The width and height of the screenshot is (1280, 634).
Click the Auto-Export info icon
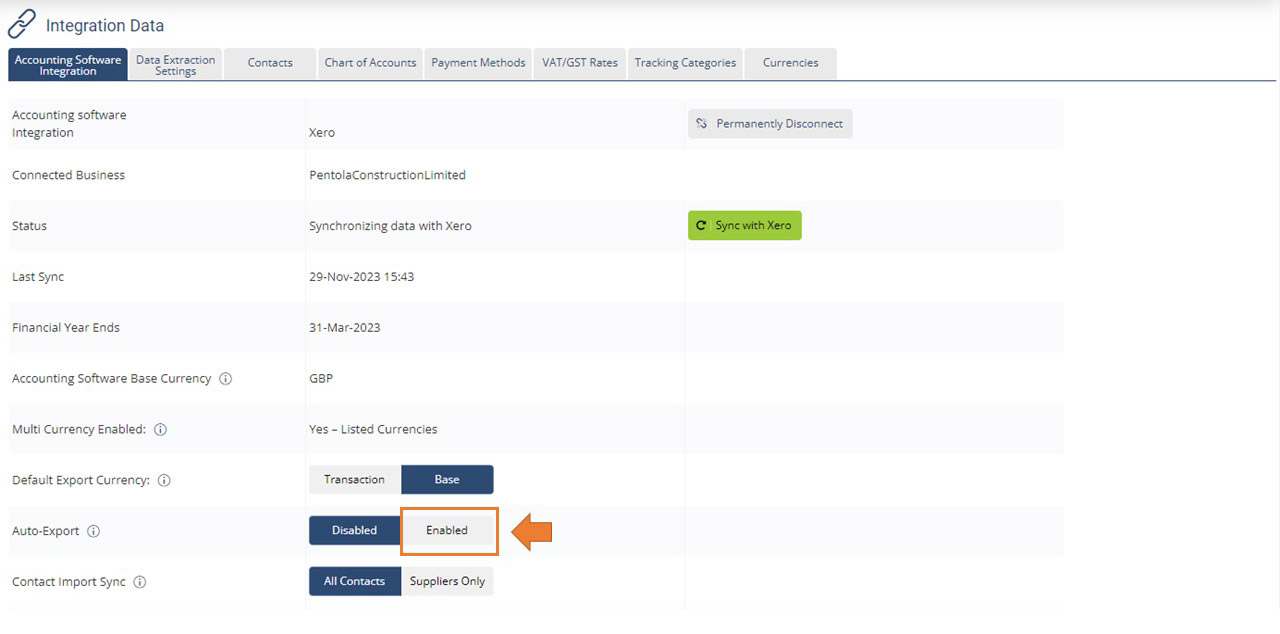click(92, 531)
